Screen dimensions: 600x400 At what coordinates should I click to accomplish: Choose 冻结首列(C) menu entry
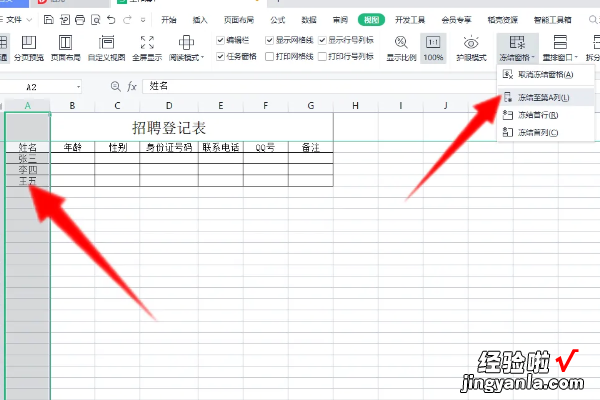pyautogui.click(x=546, y=132)
